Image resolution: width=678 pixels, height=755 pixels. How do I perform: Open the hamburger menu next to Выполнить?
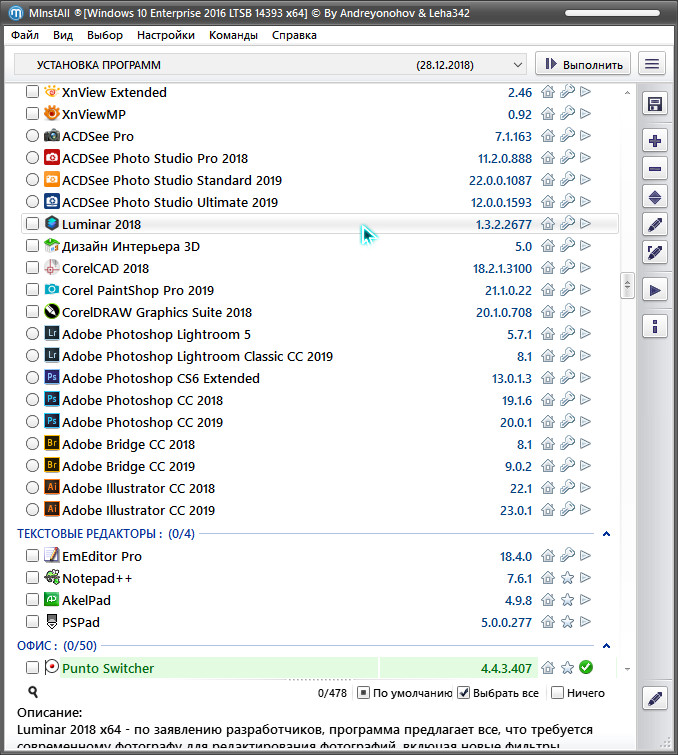pos(652,64)
